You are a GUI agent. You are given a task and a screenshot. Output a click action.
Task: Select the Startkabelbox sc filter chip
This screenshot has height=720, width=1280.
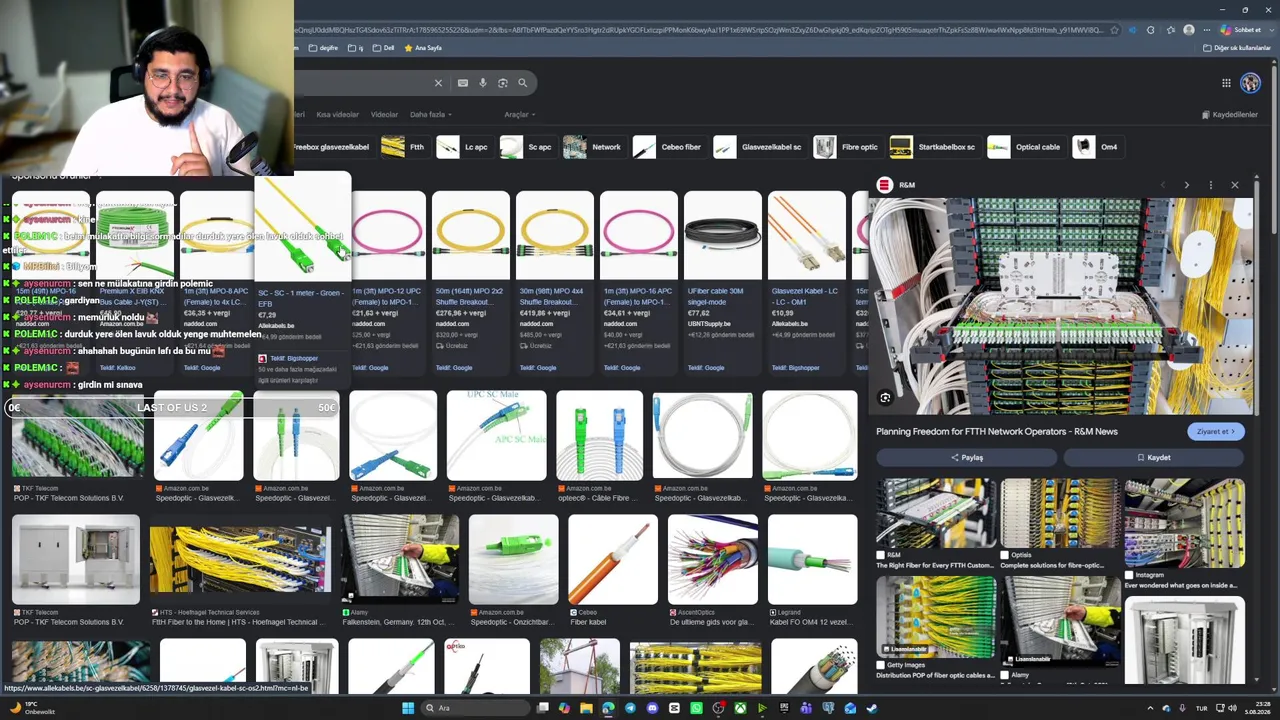pyautogui.click(x=934, y=147)
